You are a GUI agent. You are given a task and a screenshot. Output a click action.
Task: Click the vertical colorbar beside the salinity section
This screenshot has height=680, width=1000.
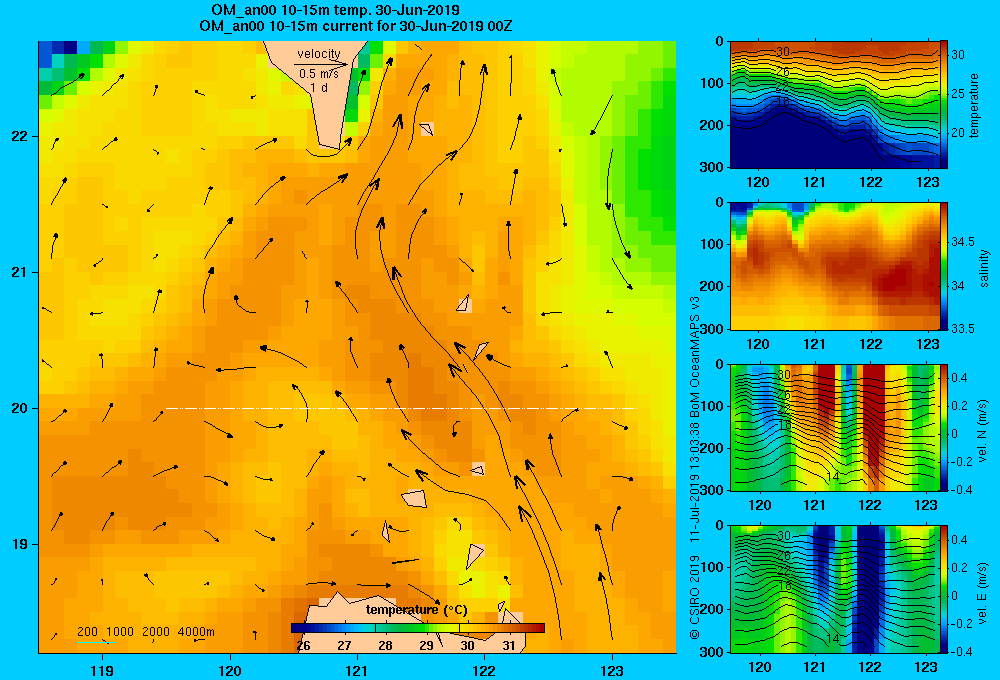tap(944, 266)
